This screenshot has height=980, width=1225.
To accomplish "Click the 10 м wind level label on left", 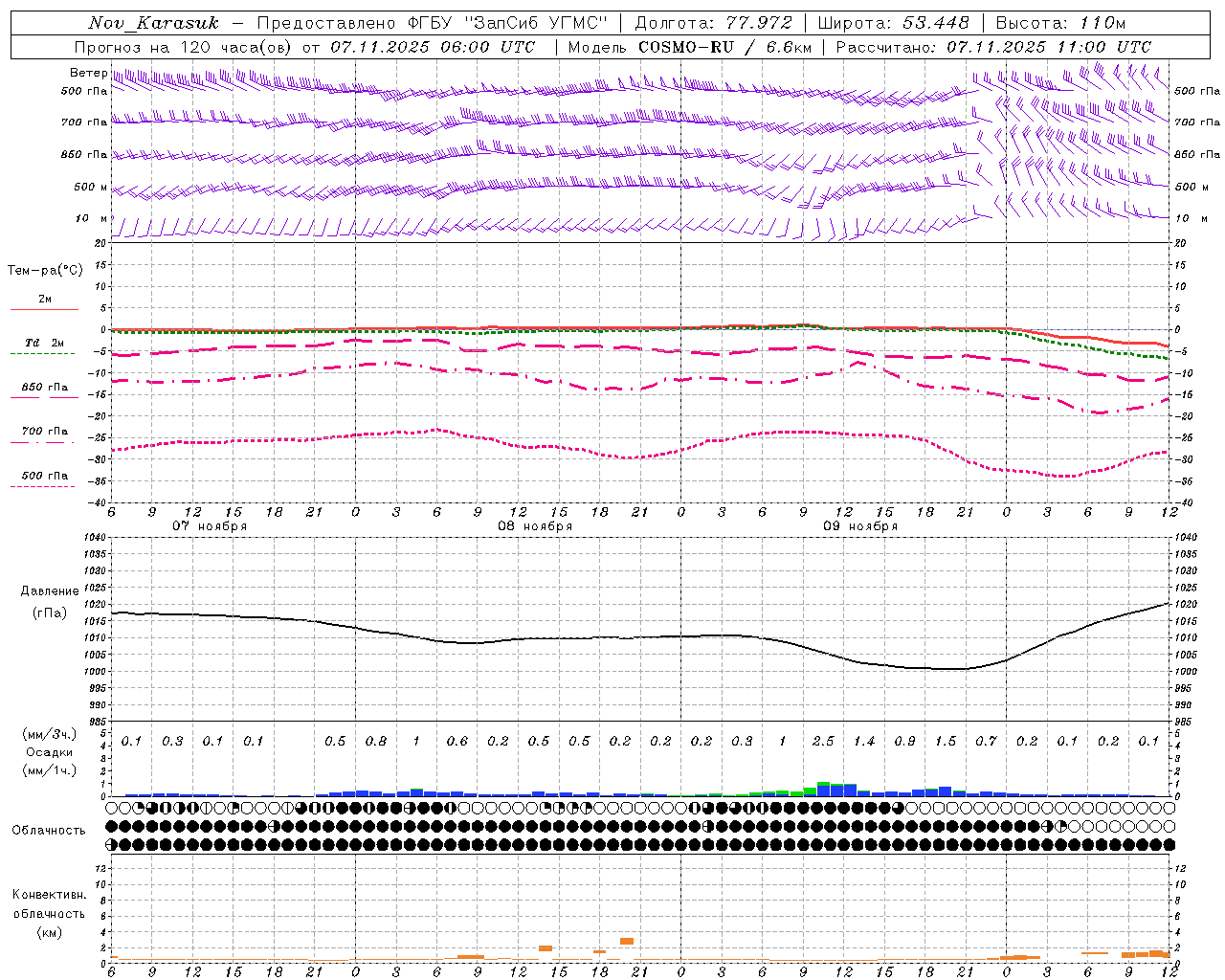I will 92,218.
